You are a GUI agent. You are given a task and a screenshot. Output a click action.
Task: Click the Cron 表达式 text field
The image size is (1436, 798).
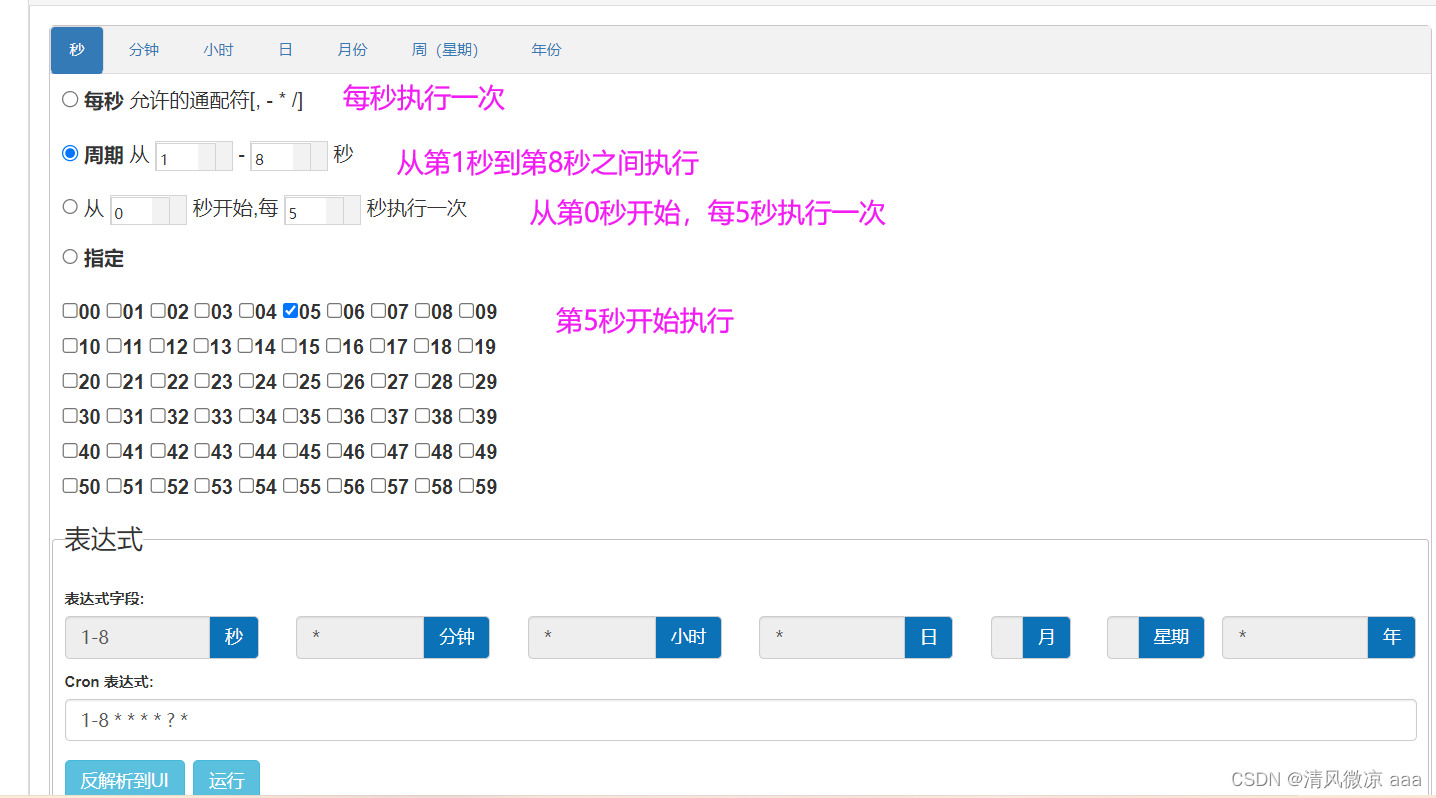pyautogui.click(x=741, y=720)
